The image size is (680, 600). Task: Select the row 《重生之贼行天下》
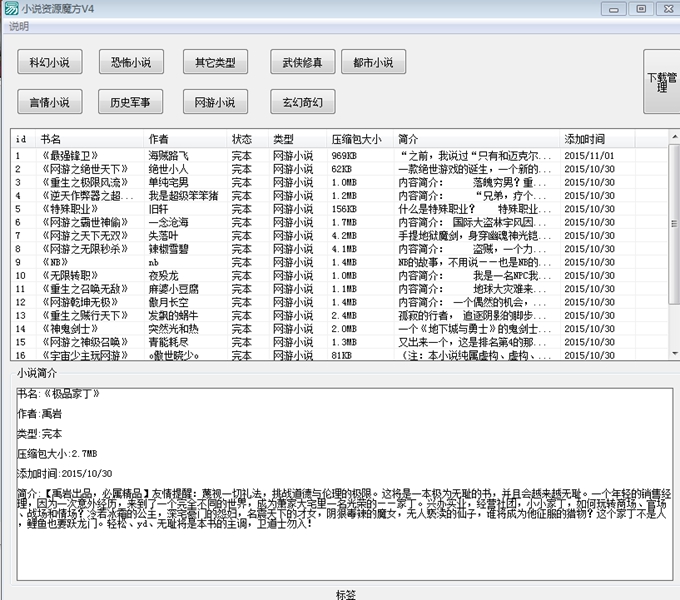pyautogui.click(x=339, y=316)
